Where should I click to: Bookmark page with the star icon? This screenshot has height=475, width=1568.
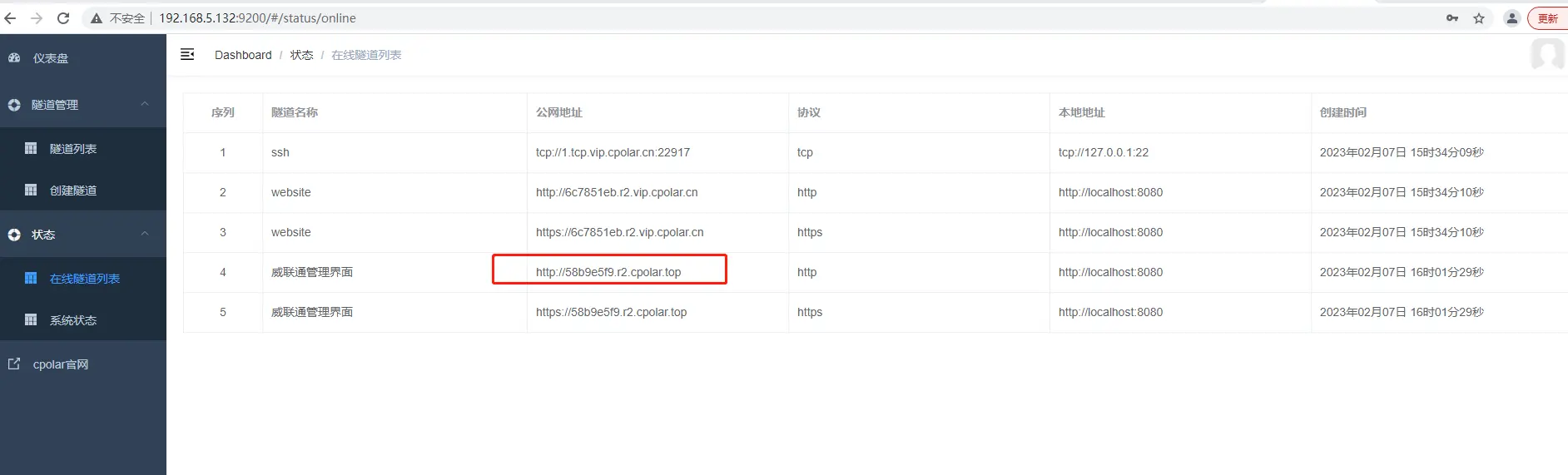coord(1479,18)
